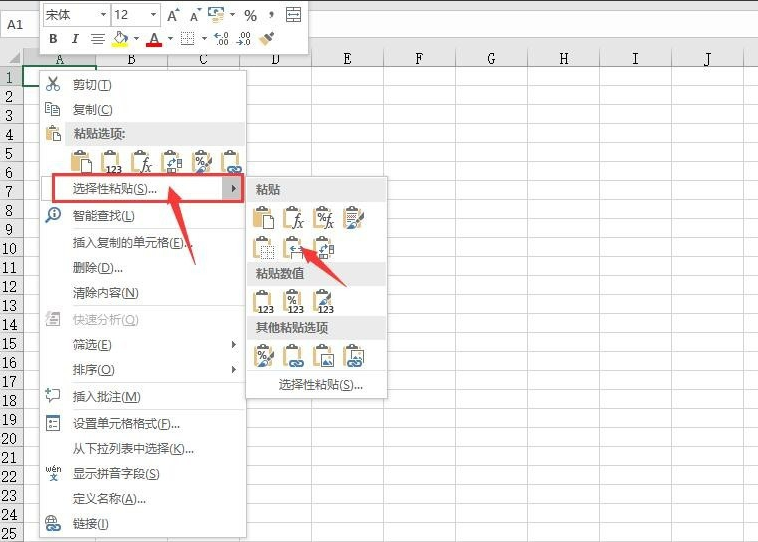Toggle Bold formatting in mini toolbar
Screen dimensions: 758x542
point(53,39)
